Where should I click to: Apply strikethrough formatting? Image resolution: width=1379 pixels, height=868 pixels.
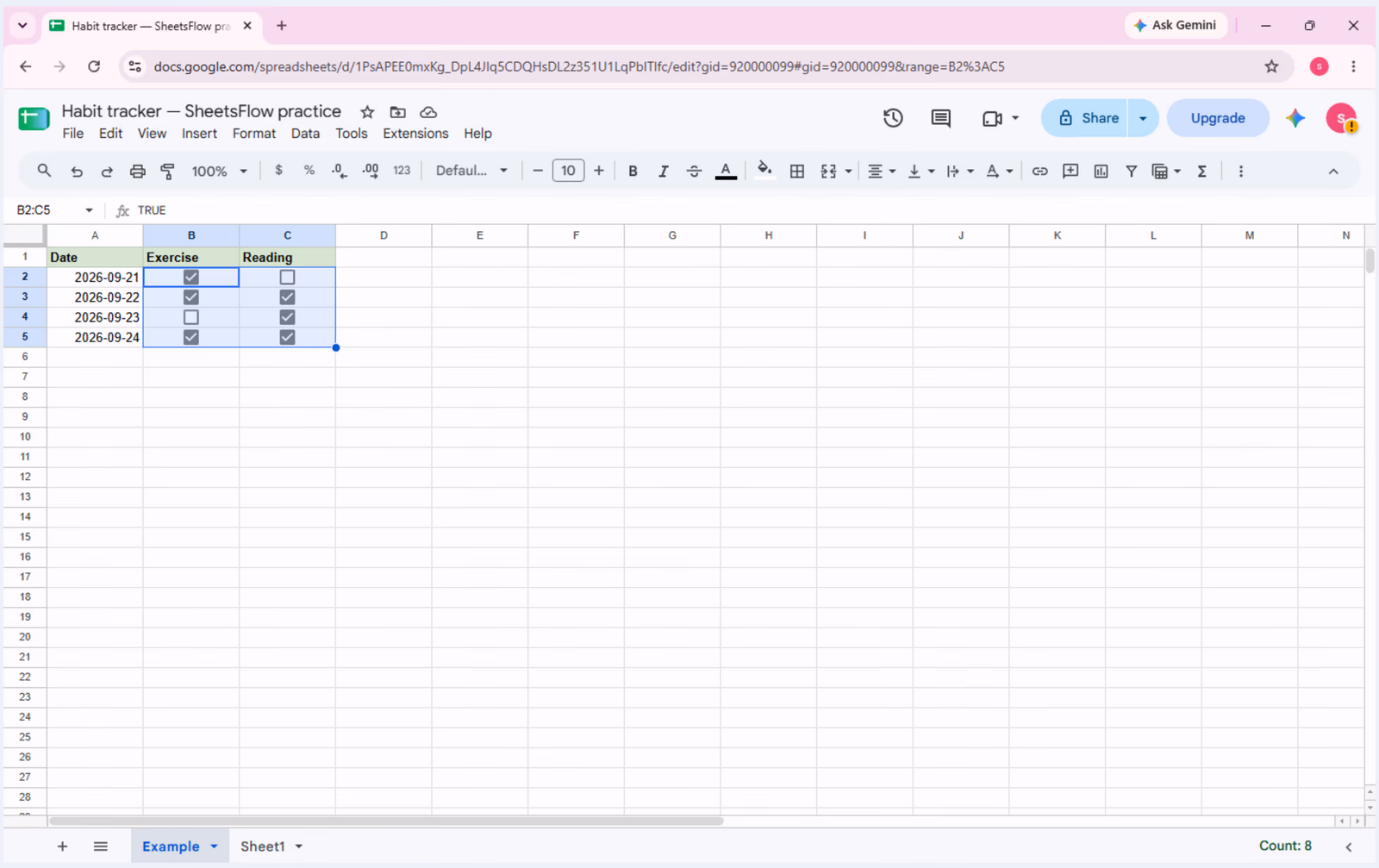pyautogui.click(x=694, y=172)
